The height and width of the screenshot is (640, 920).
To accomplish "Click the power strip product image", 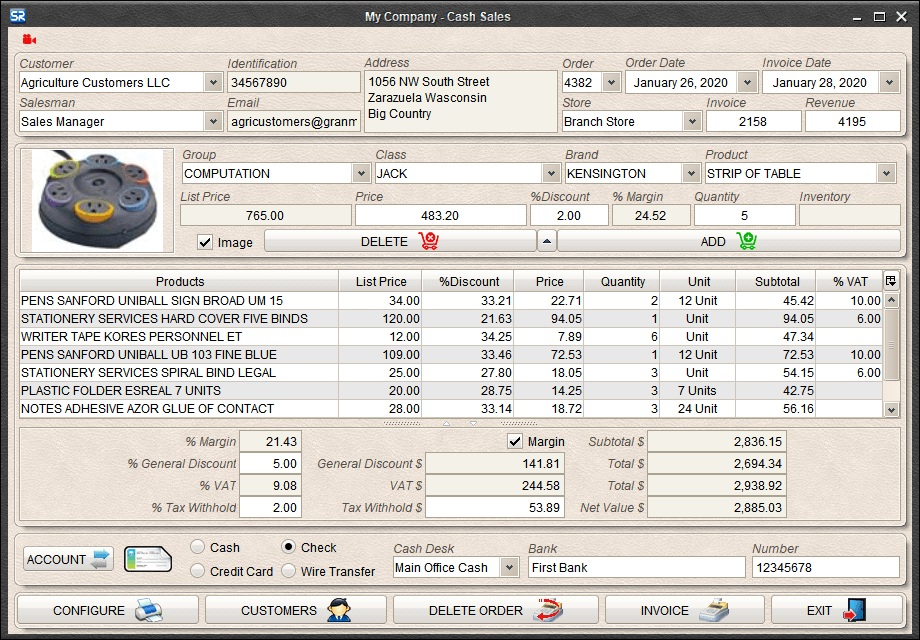I will click(97, 201).
